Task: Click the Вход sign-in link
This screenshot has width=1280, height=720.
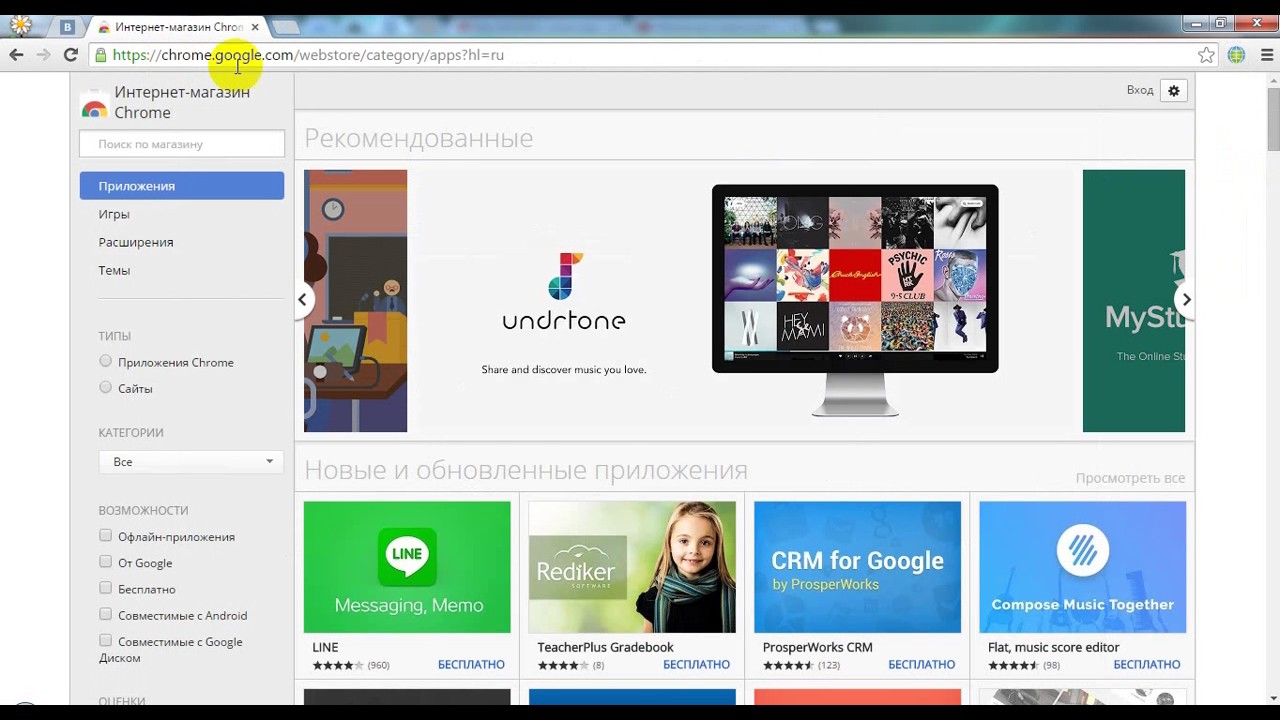Action: tap(1140, 90)
